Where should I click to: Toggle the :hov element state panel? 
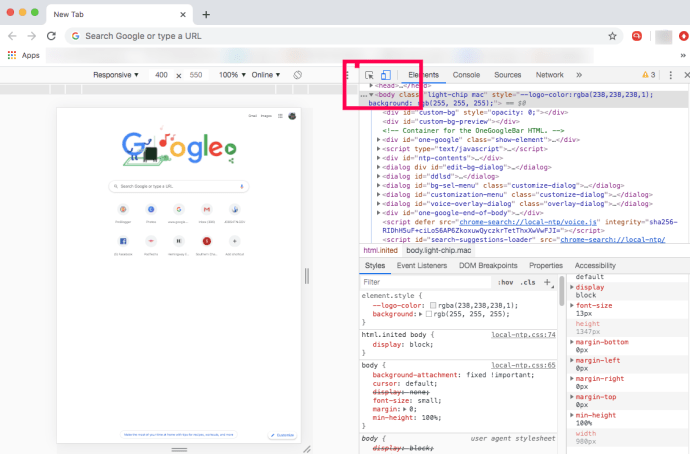[505, 283]
